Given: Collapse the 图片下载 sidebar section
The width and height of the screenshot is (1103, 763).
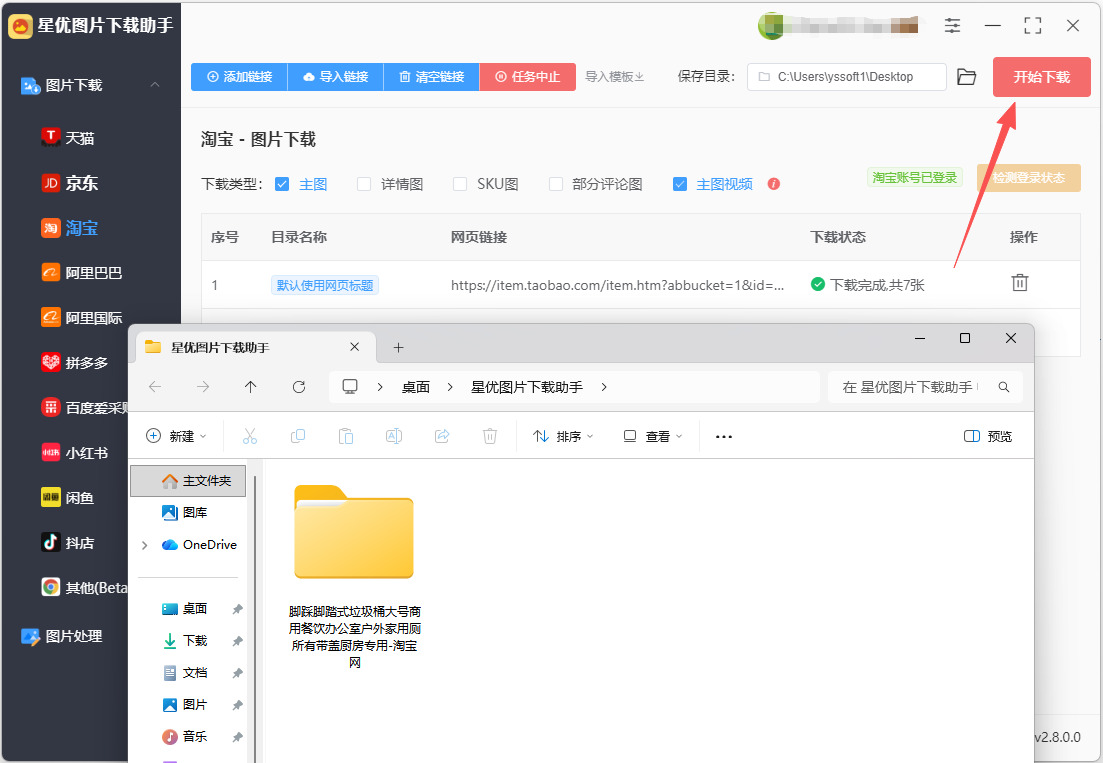Looking at the screenshot, I should click(155, 85).
